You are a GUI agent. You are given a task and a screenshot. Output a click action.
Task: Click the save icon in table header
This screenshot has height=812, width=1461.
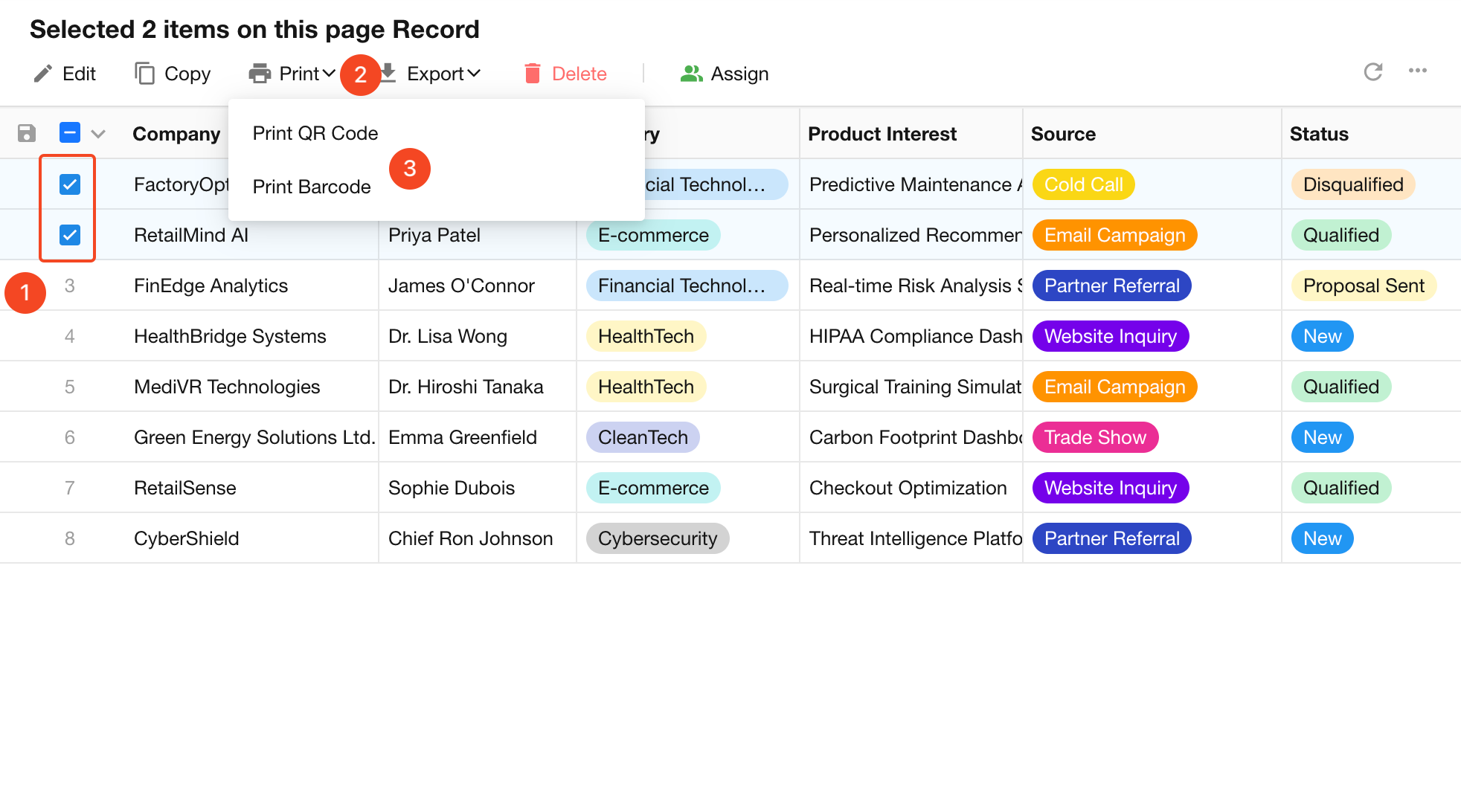[x=27, y=134]
